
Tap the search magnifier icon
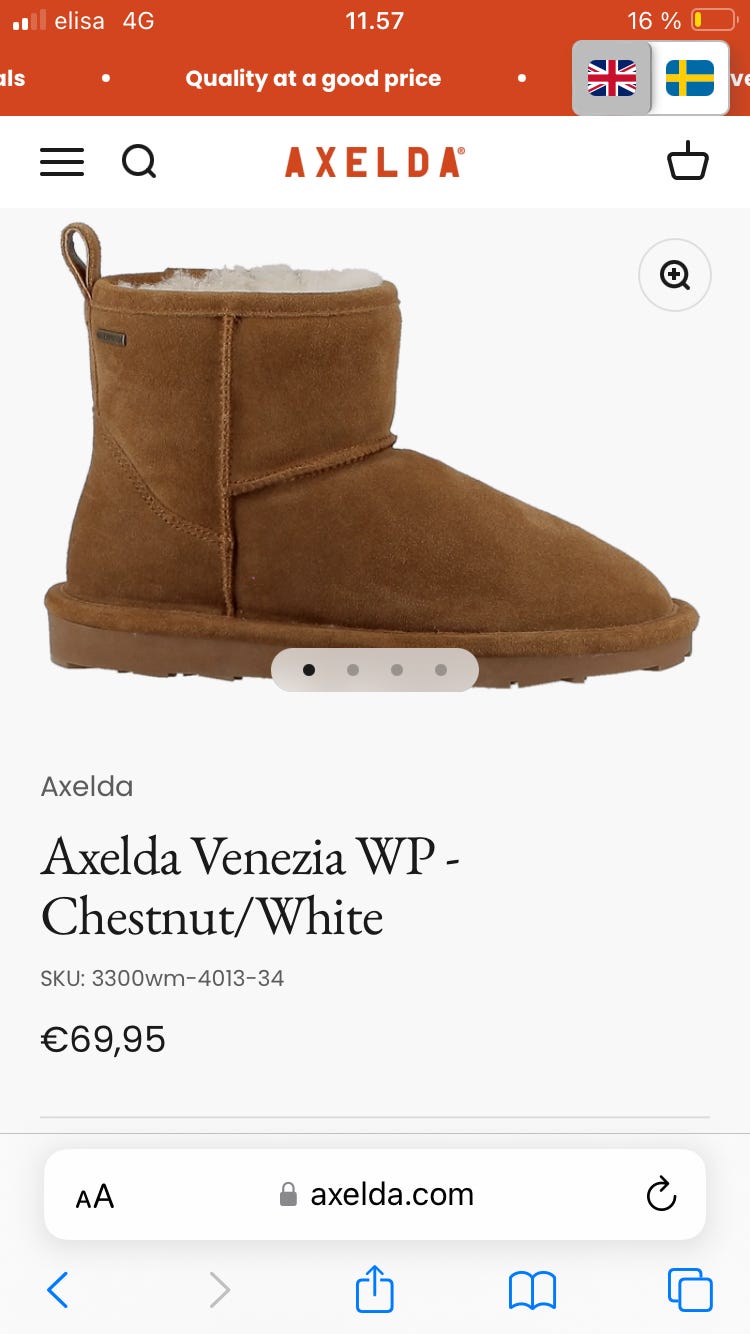click(x=139, y=161)
